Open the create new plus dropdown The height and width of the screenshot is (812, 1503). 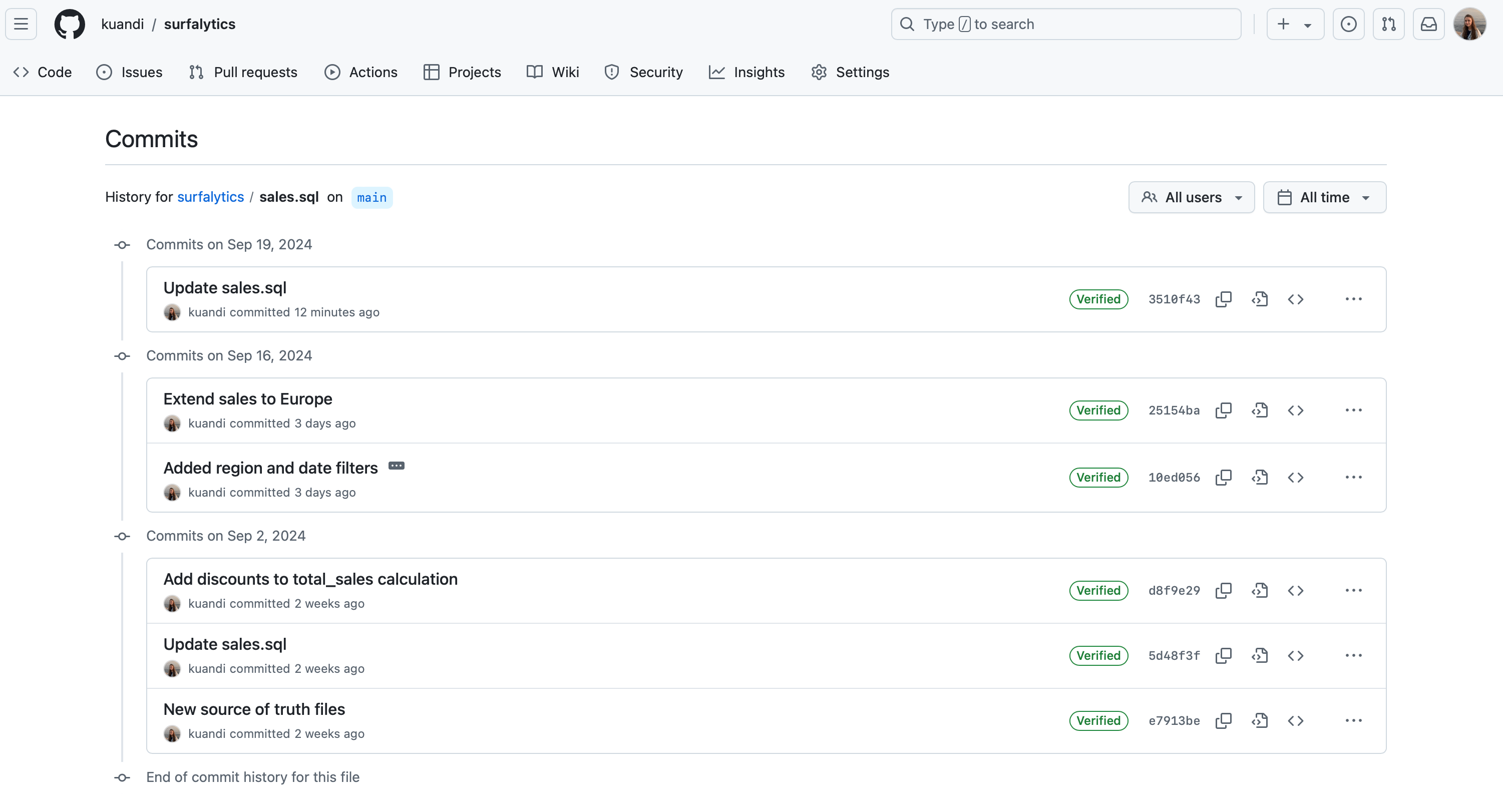point(1295,24)
